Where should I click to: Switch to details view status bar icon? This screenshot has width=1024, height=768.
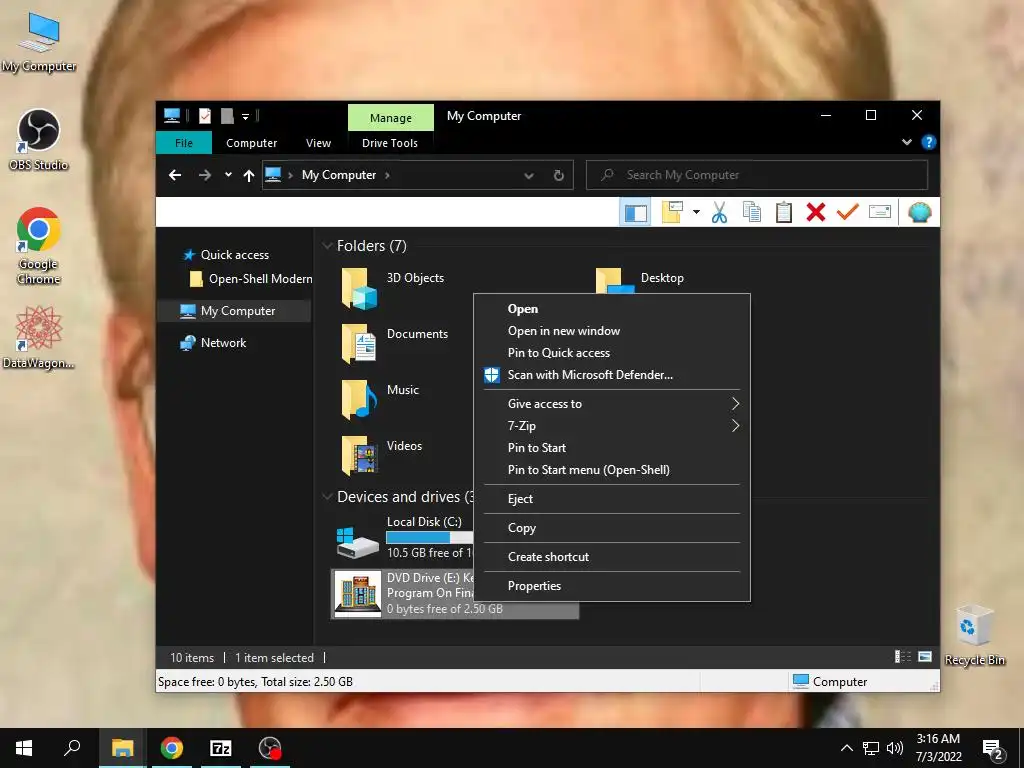click(x=903, y=657)
